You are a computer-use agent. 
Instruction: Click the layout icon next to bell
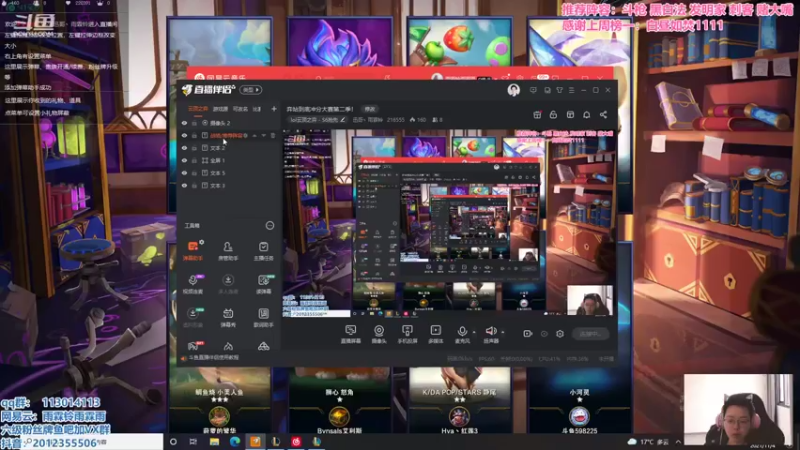point(570,115)
